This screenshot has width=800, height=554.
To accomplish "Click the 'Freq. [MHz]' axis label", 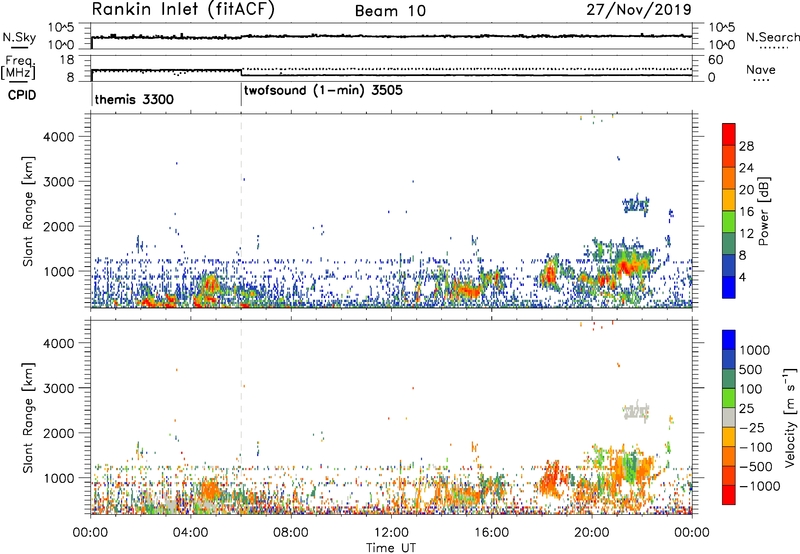I will click(x=19, y=68).
